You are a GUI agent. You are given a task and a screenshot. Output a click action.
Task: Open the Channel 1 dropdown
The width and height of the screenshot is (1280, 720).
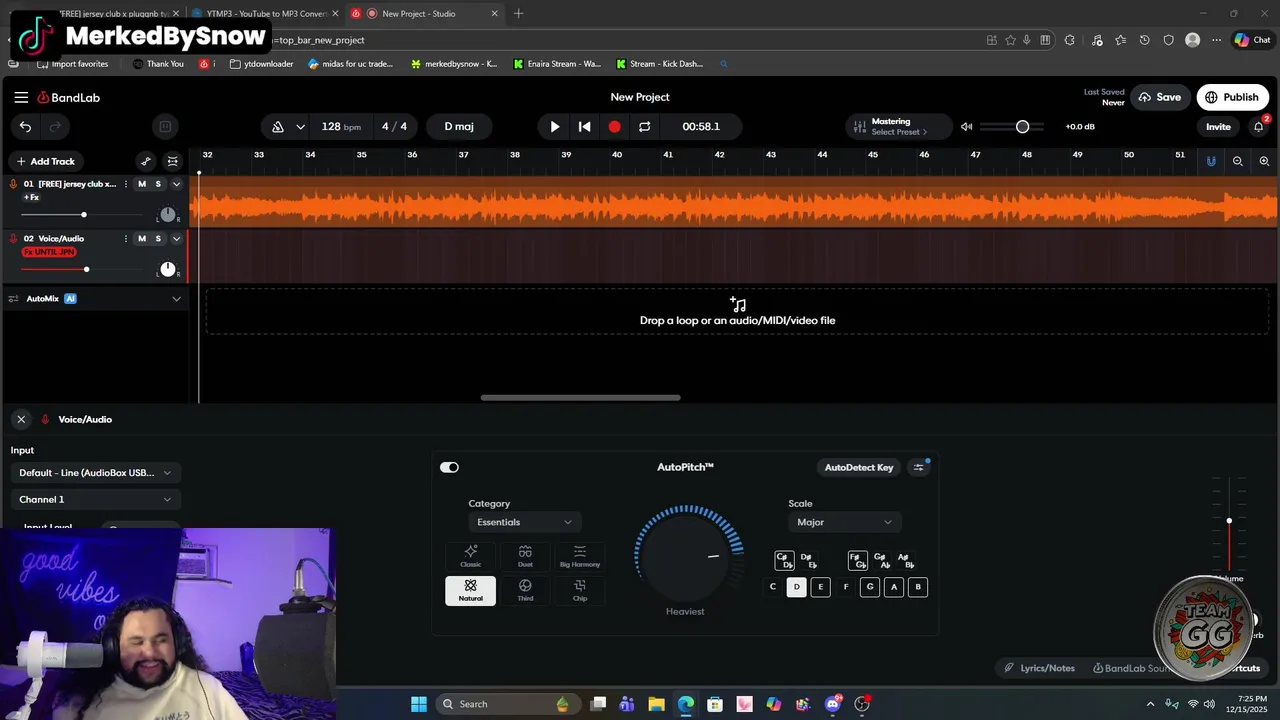point(95,499)
